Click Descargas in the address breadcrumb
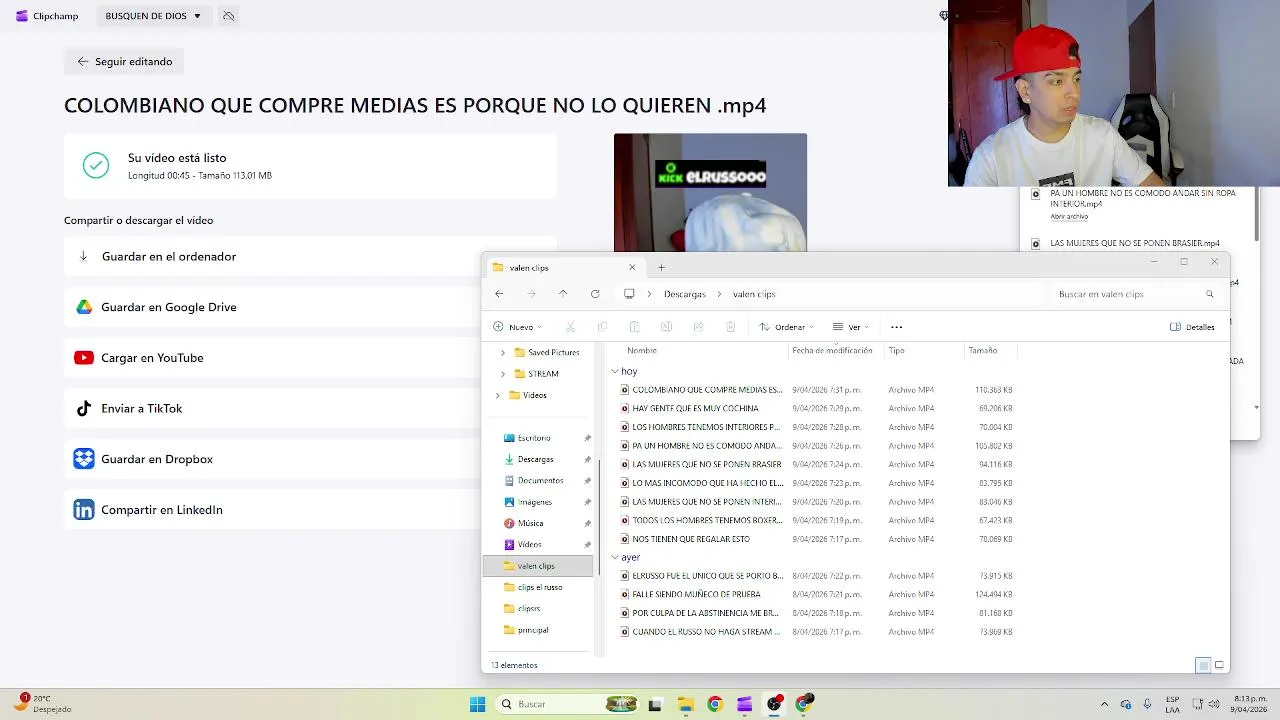The image size is (1280, 720). coord(684,294)
